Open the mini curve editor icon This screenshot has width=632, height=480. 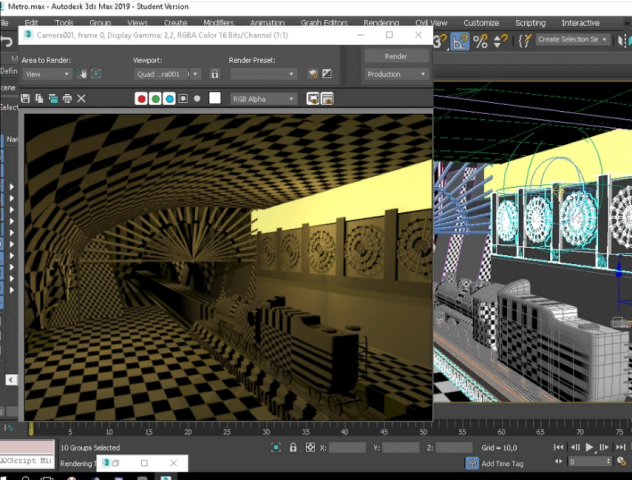pyautogui.click(x=8, y=428)
